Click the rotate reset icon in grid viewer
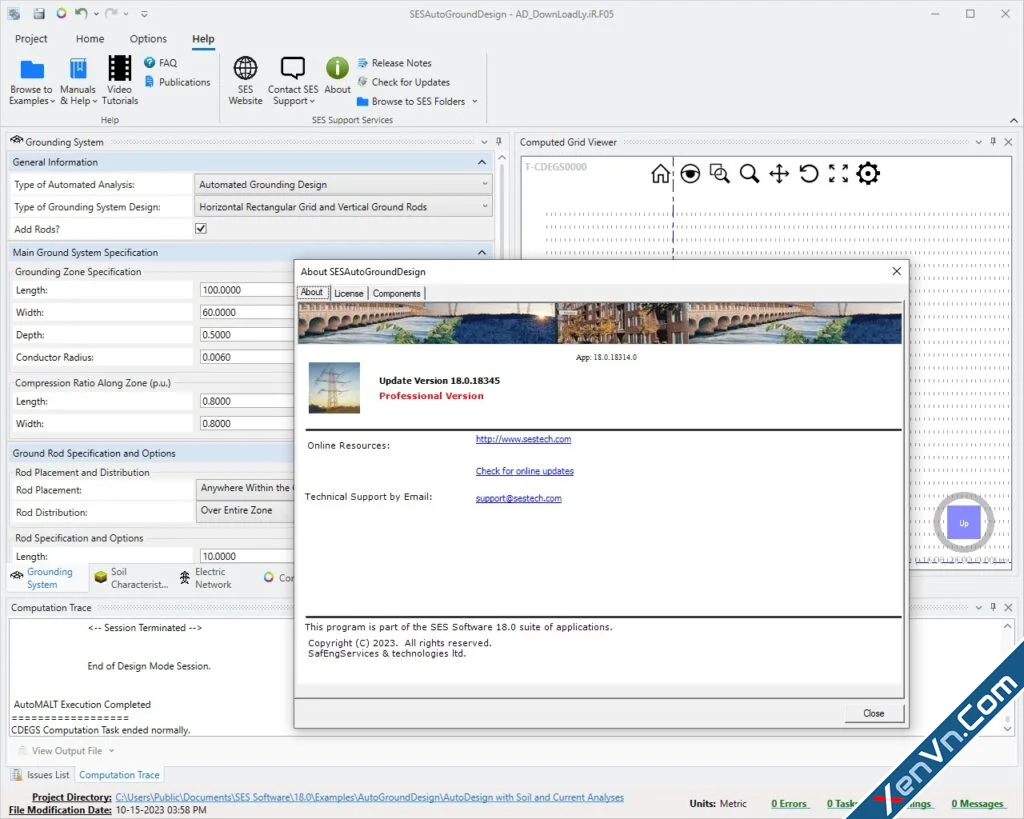1024x819 pixels. pyautogui.click(x=808, y=174)
